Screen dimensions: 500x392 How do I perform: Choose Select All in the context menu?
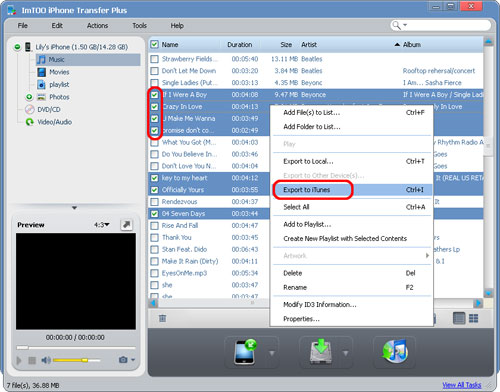(x=353, y=207)
